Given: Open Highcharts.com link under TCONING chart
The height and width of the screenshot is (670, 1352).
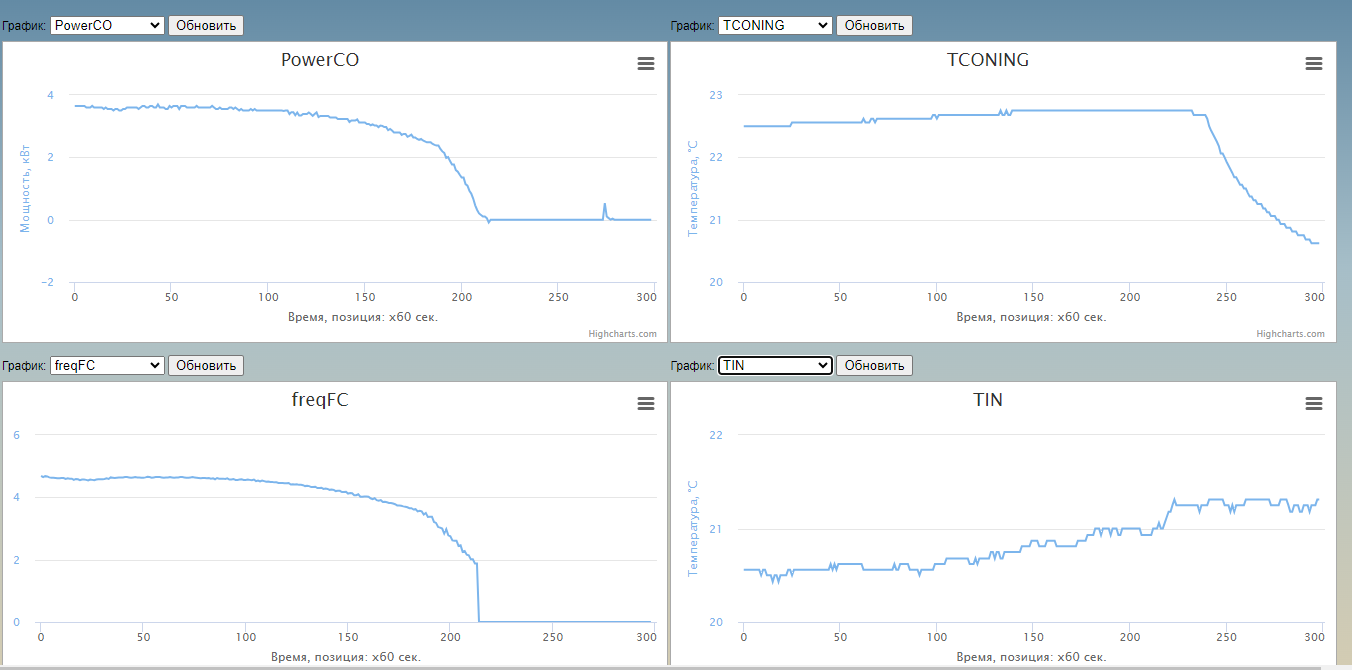Looking at the screenshot, I should tap(1290, 334).
